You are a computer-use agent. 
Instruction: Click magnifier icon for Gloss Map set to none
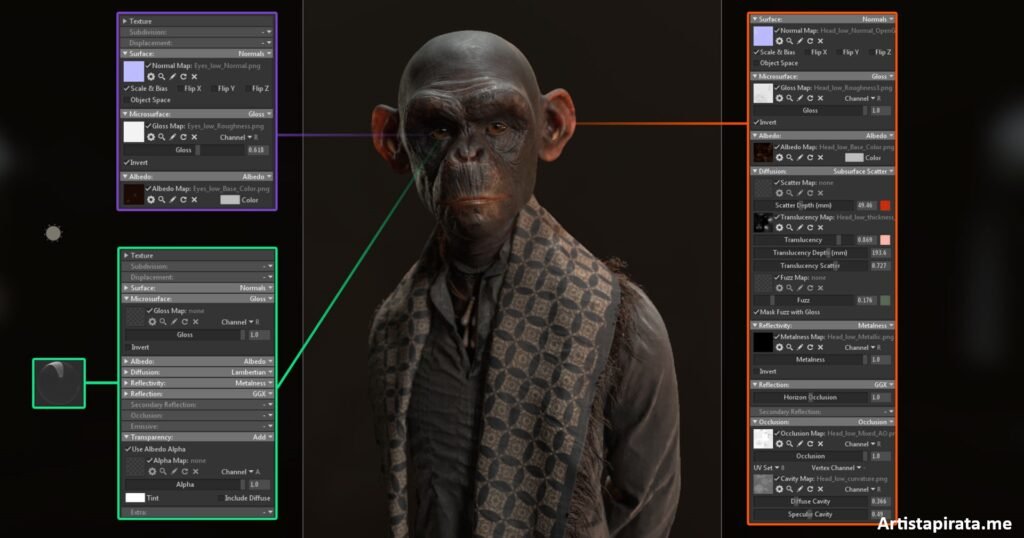(163, 322)
